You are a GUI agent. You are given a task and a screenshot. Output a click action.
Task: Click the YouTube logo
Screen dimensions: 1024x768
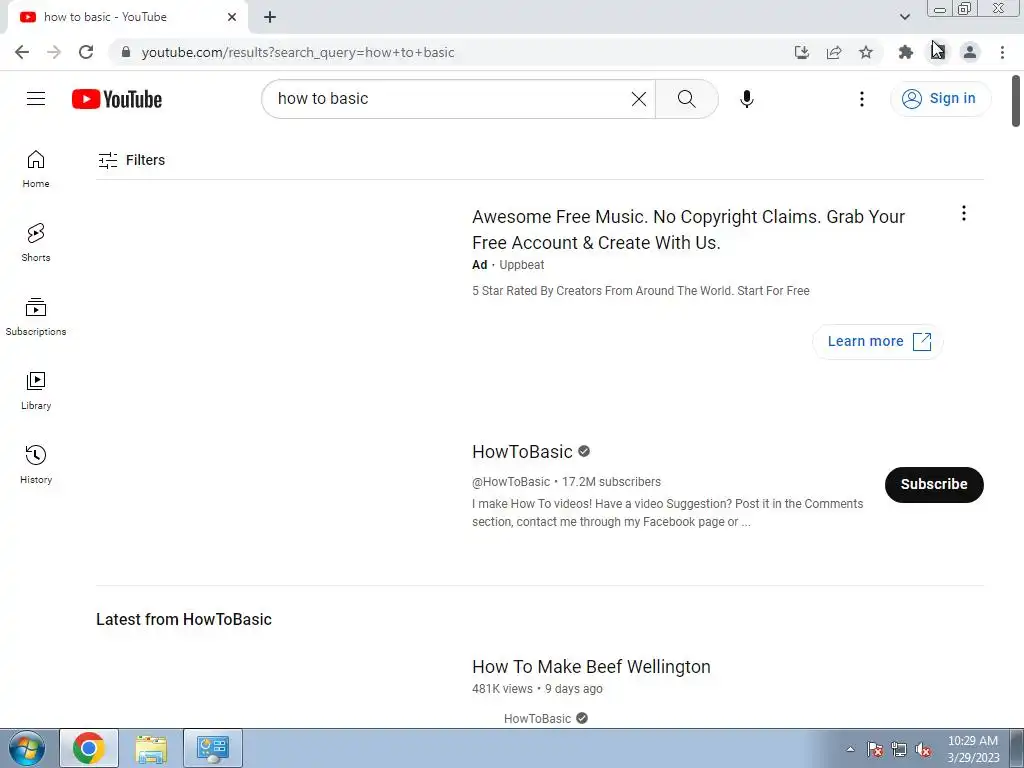tap(117, 99)
